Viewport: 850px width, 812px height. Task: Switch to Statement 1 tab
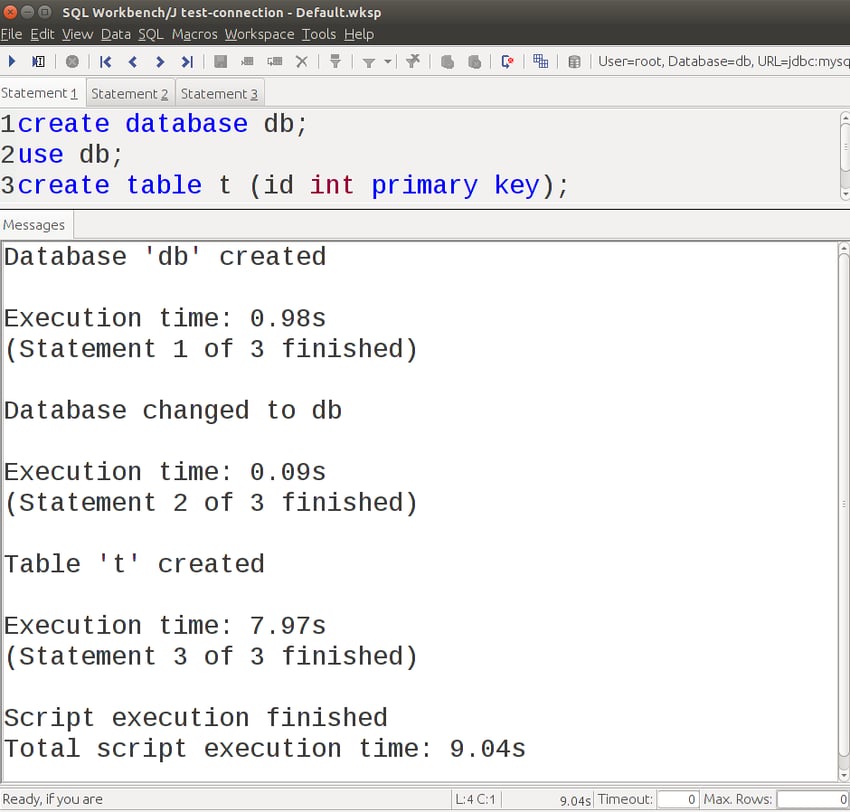pyautogui.click(x=40, y=93)
